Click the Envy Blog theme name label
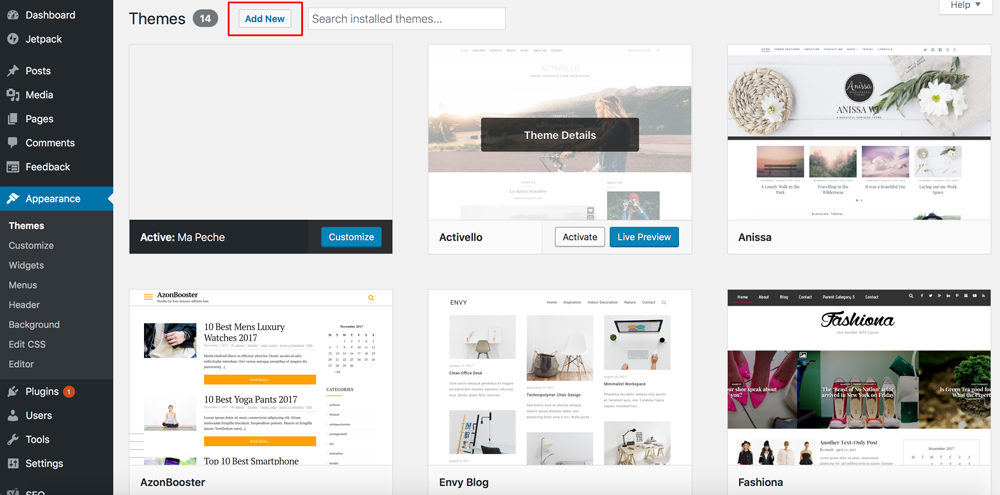Viewport: 1000px width, 495px height. click(464, 482)
